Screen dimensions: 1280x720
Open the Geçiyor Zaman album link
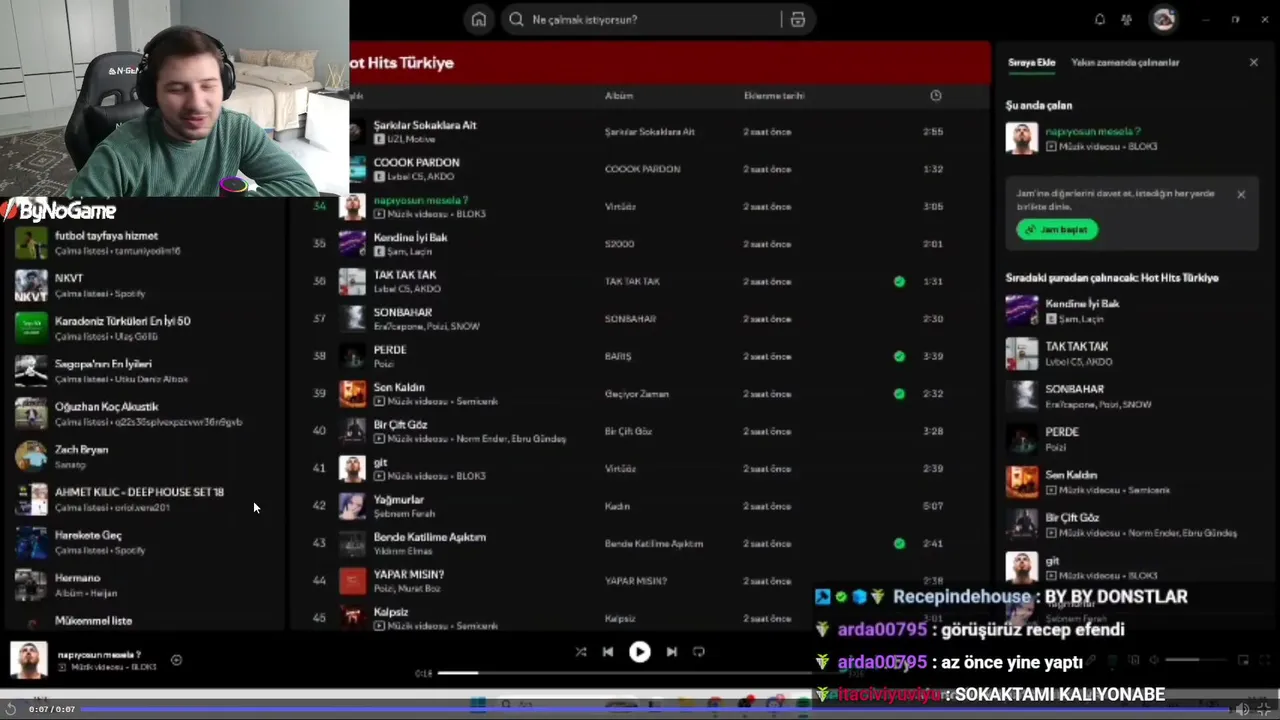(x=636, y=394)
